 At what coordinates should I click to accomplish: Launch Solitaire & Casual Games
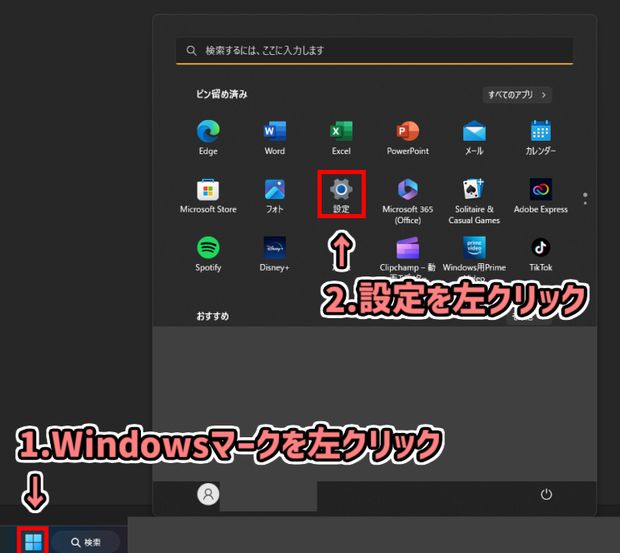474,201
